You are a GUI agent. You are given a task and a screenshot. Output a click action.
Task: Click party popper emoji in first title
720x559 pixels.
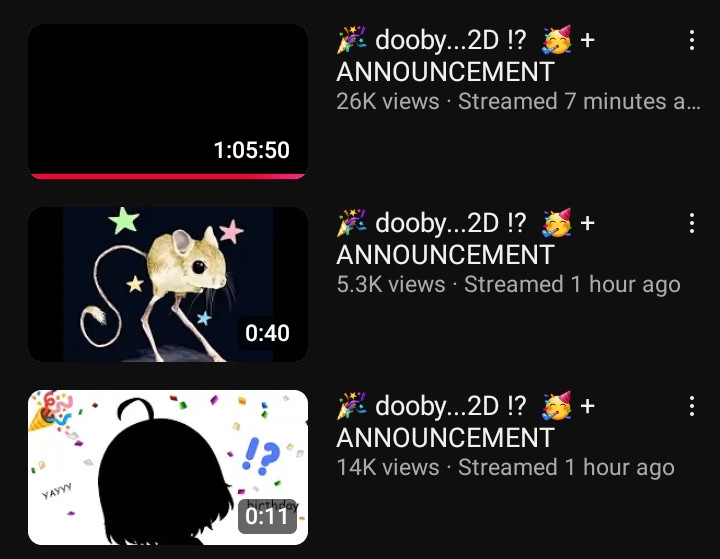pos(352,40)
